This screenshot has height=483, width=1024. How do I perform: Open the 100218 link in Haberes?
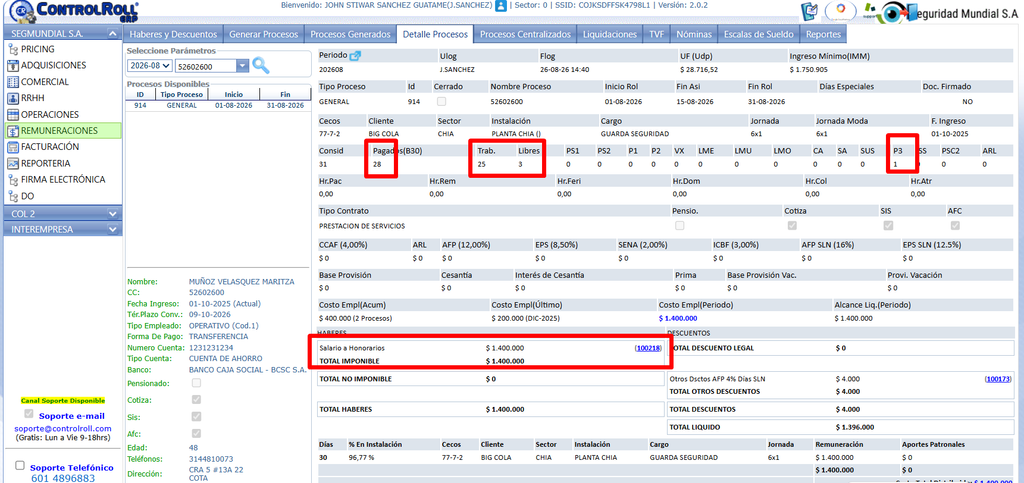[648, 349]
